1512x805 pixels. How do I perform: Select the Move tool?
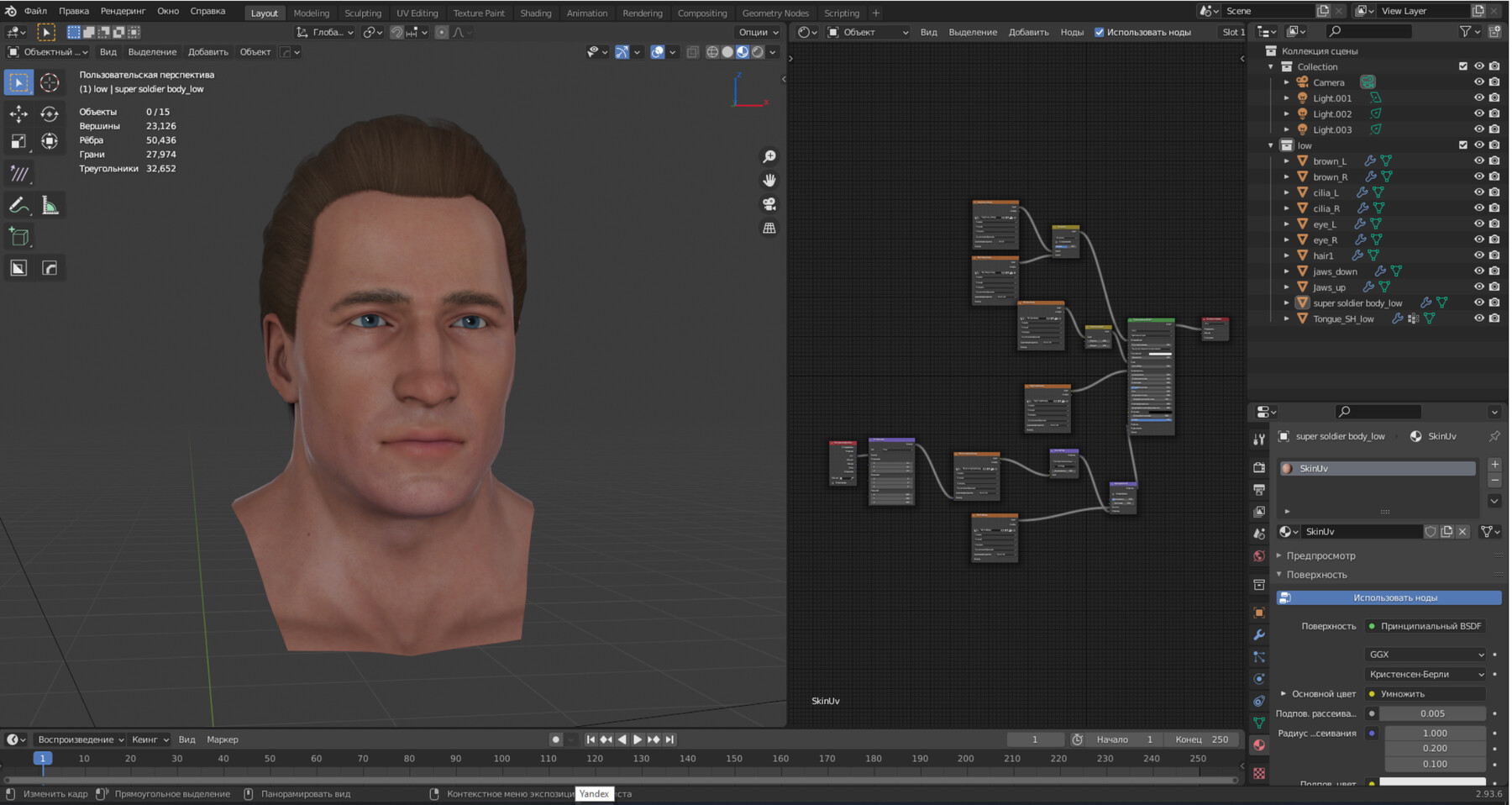pos(18,113)
